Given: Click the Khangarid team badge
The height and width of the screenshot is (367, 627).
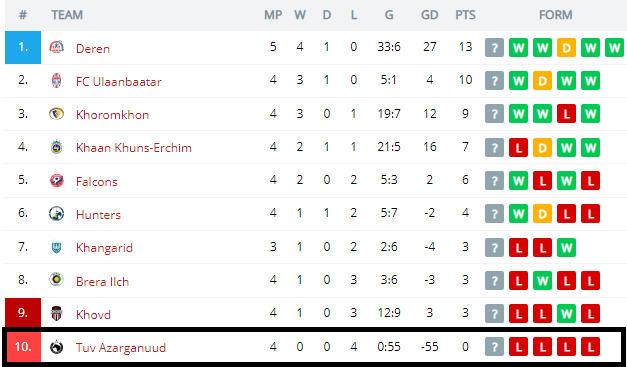Looking at the screenshot, I should coord(56,247).
